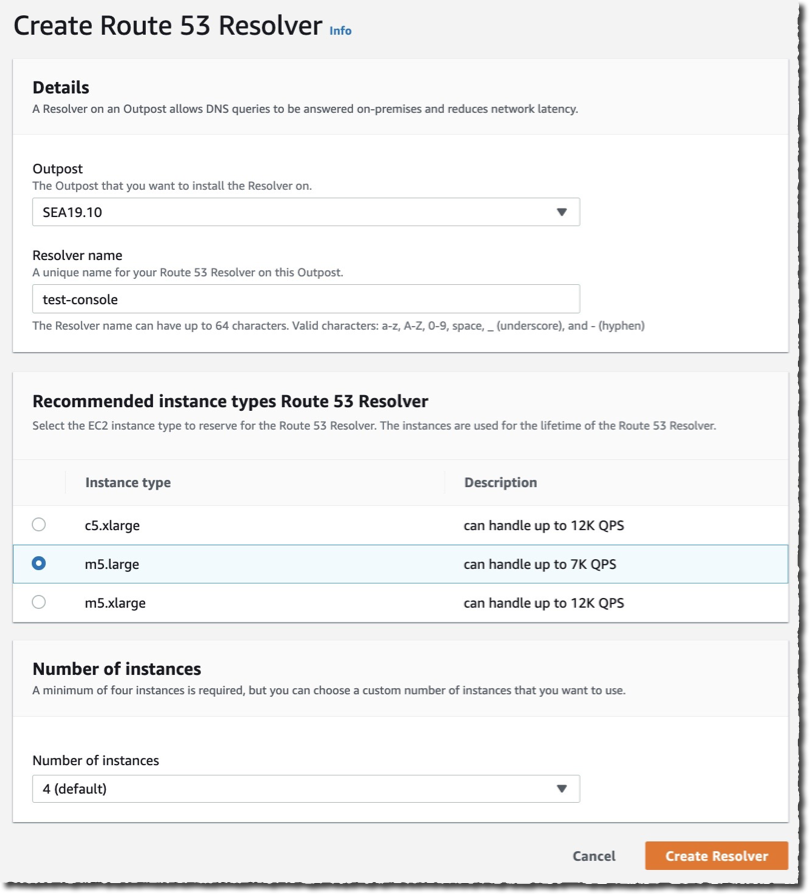Click the Cancel button
The width and height of the screenshot is (810, 894).
pos(593,856)
